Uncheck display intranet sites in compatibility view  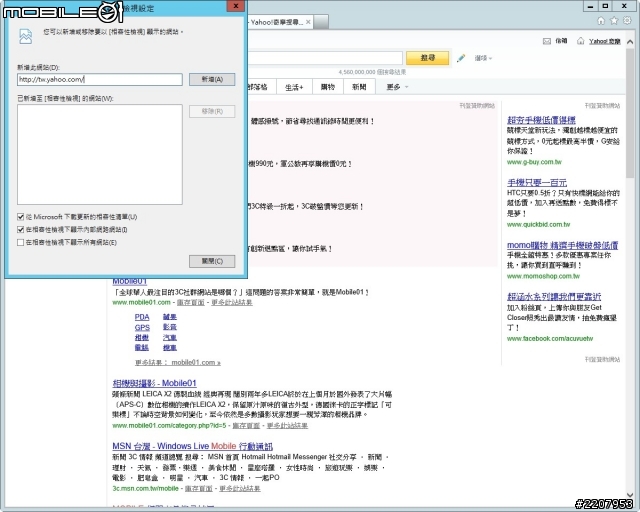click(20, 229)
